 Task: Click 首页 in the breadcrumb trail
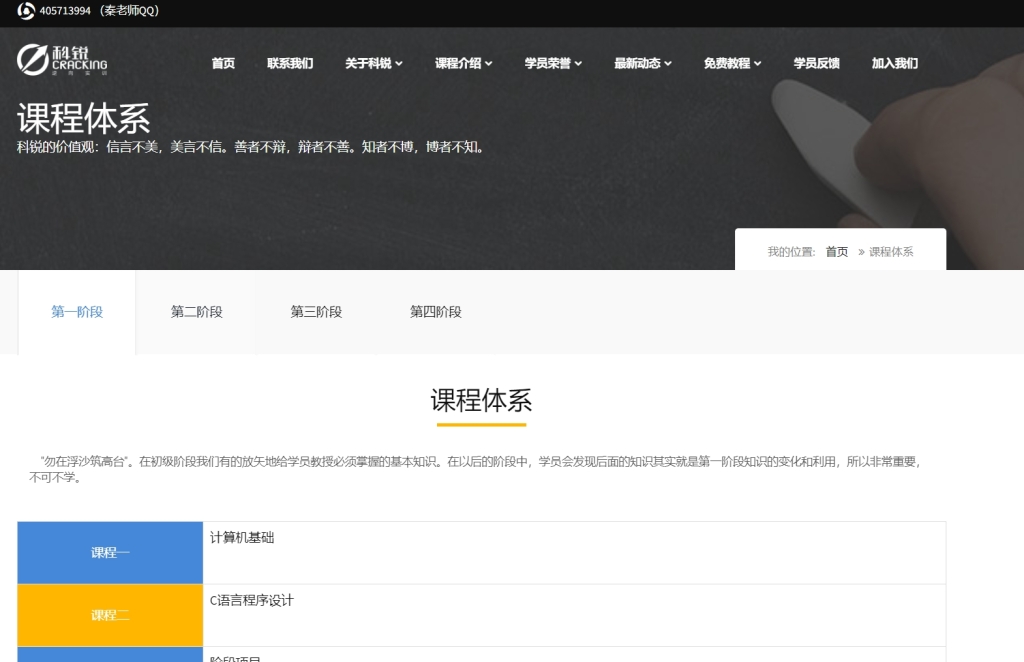coord(835,251)
